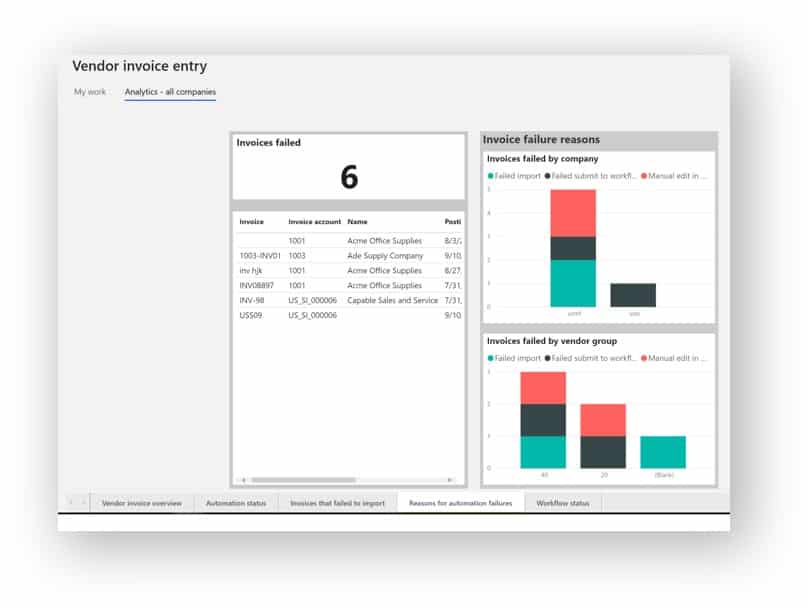Image resolution: width=809 pixels, height=609 pixels.
Task: Open the Invoices that failed to import tab
Action: pos(337,503)
